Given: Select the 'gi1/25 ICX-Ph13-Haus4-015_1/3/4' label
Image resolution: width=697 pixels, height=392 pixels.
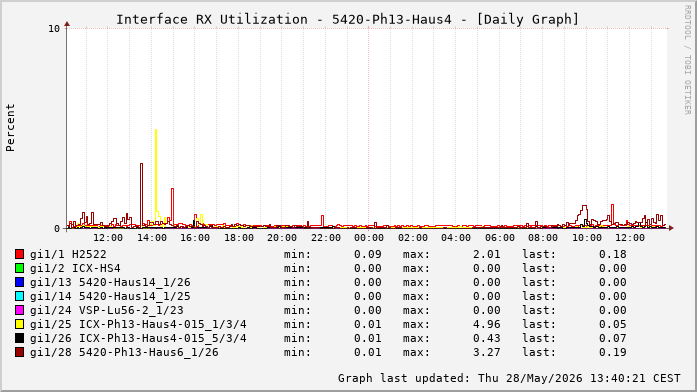Looking at the screenshot, I should click(x=138, y=324).
